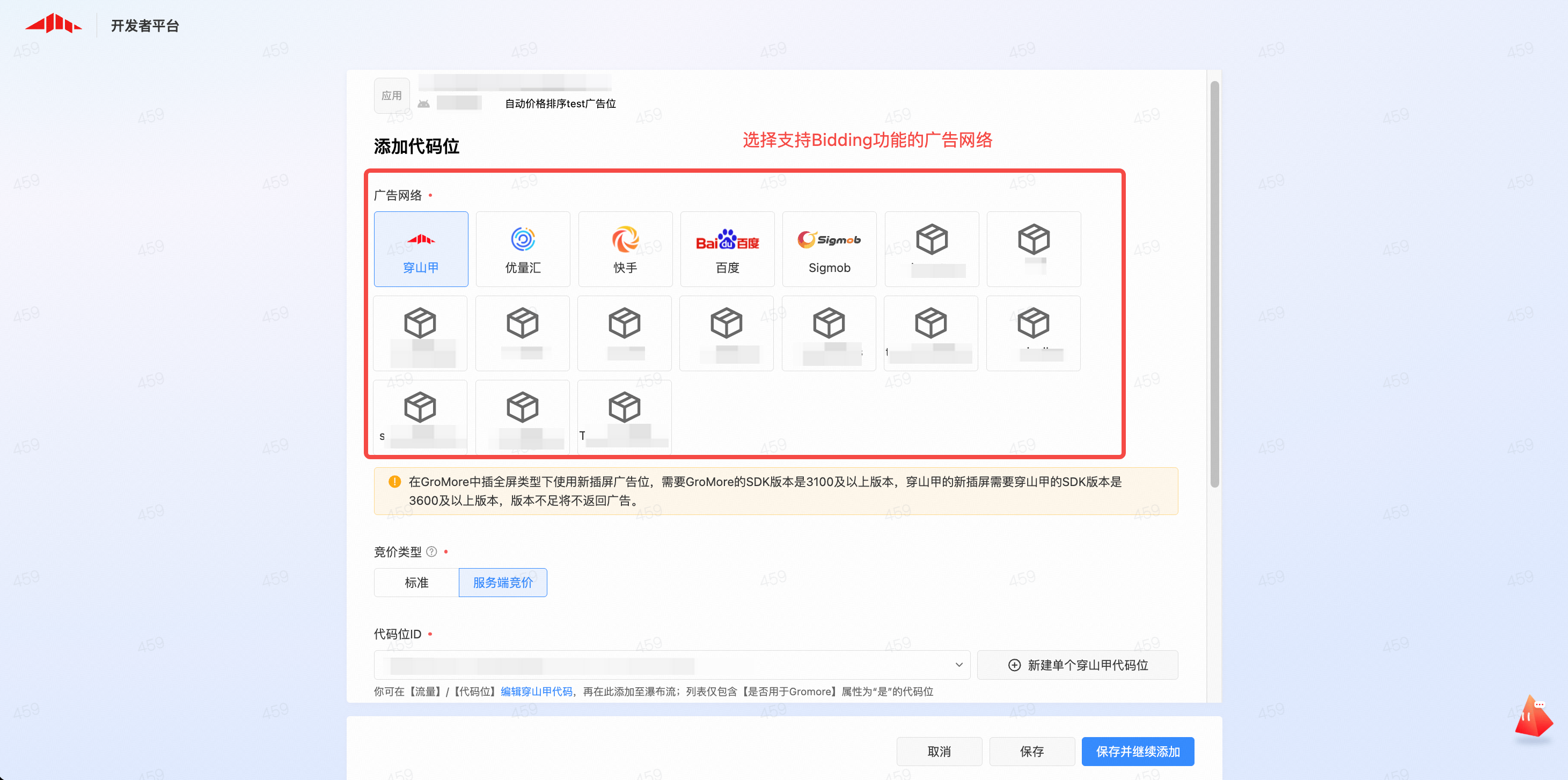Click the 开发者平台 header title
The width and height of the screenshot is (1568, 780).
tap(145, 26)
